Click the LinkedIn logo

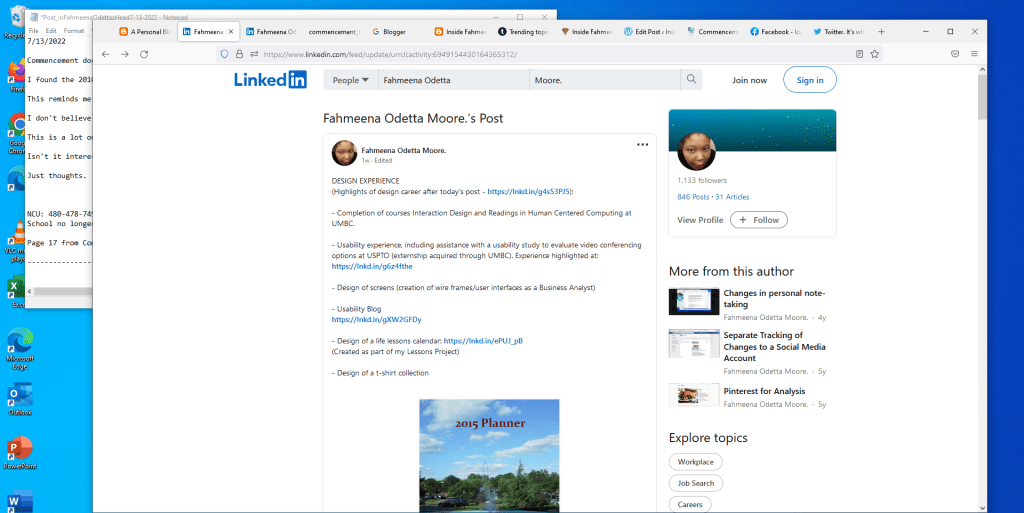coord(270,80)
